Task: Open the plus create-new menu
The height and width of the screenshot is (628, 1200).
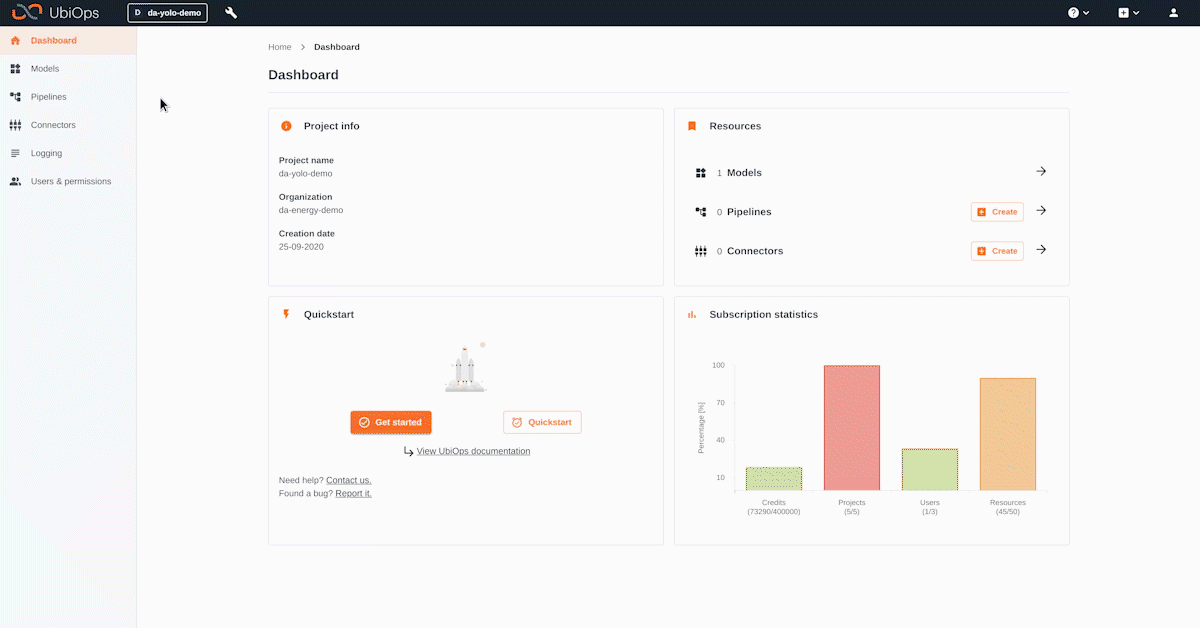Action: 1129,13
